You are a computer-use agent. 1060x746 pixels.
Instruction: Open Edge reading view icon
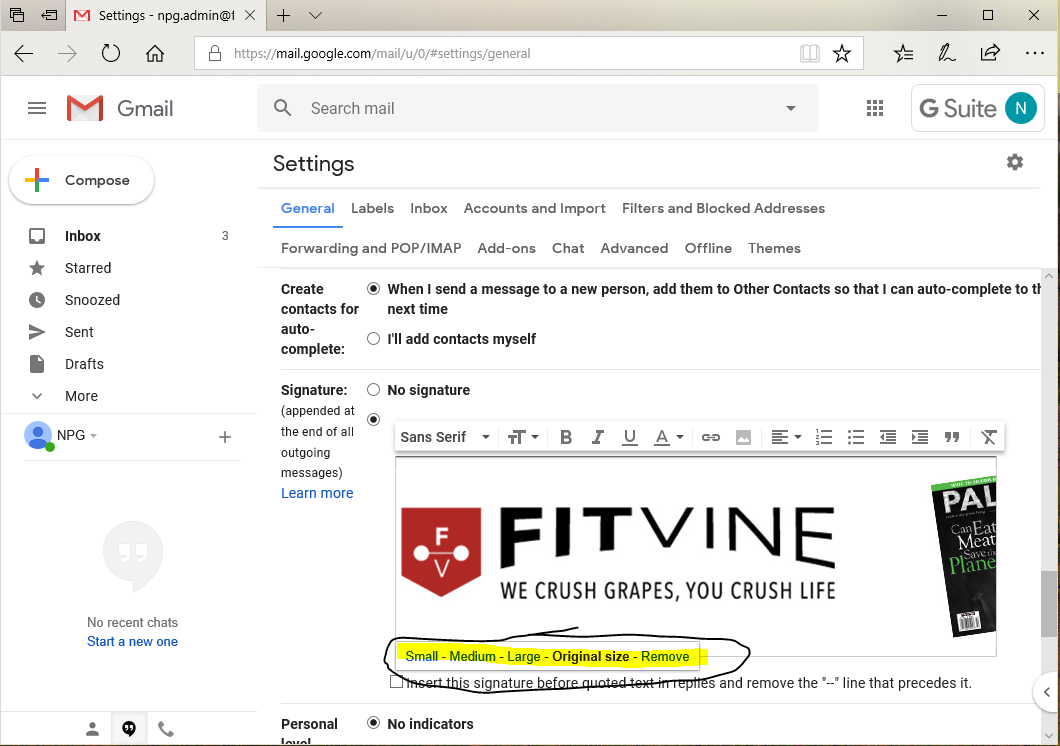pos(809,53)
